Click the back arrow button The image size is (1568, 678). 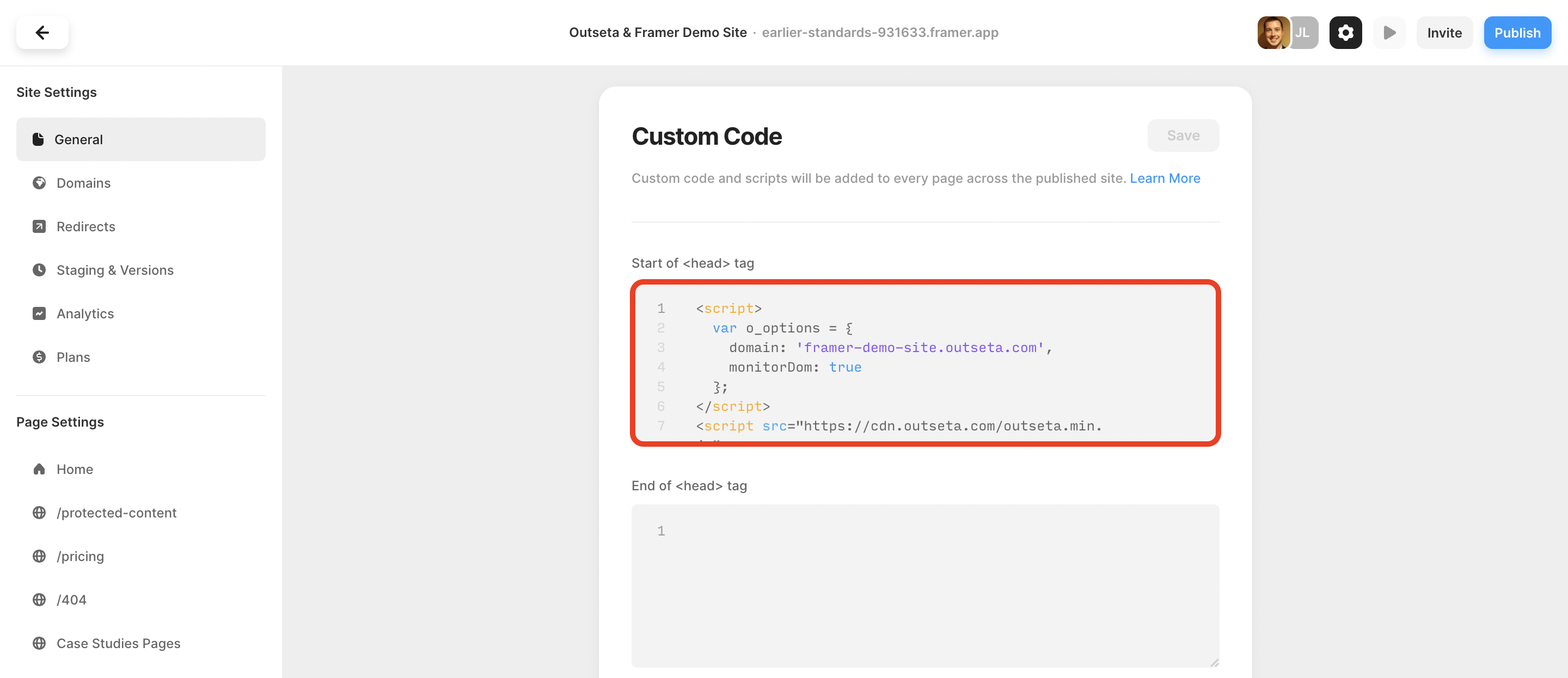(42, 32)
